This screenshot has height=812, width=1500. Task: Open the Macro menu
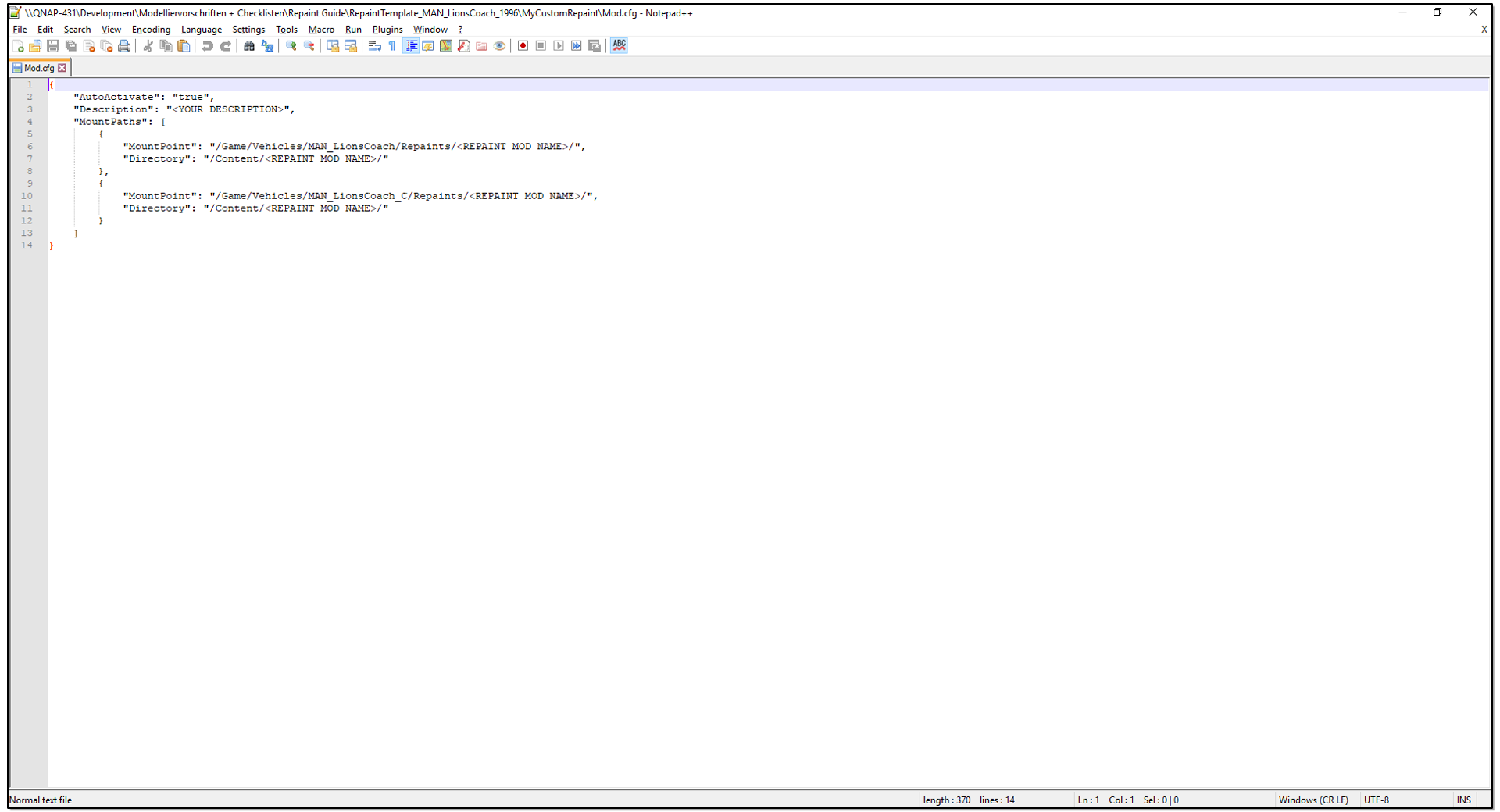321,30
